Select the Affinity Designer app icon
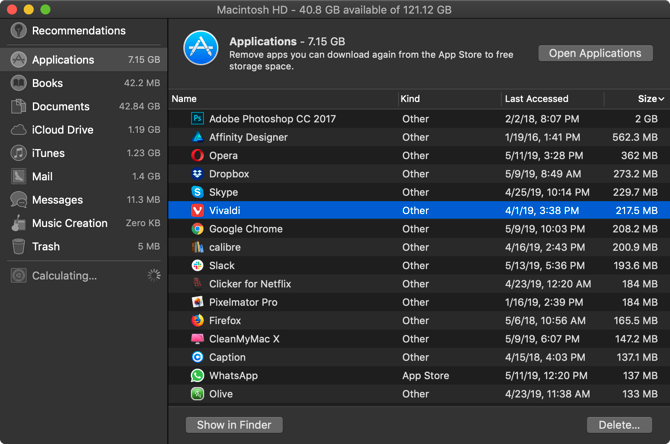670x444 pixels. (x=198, y=137)
